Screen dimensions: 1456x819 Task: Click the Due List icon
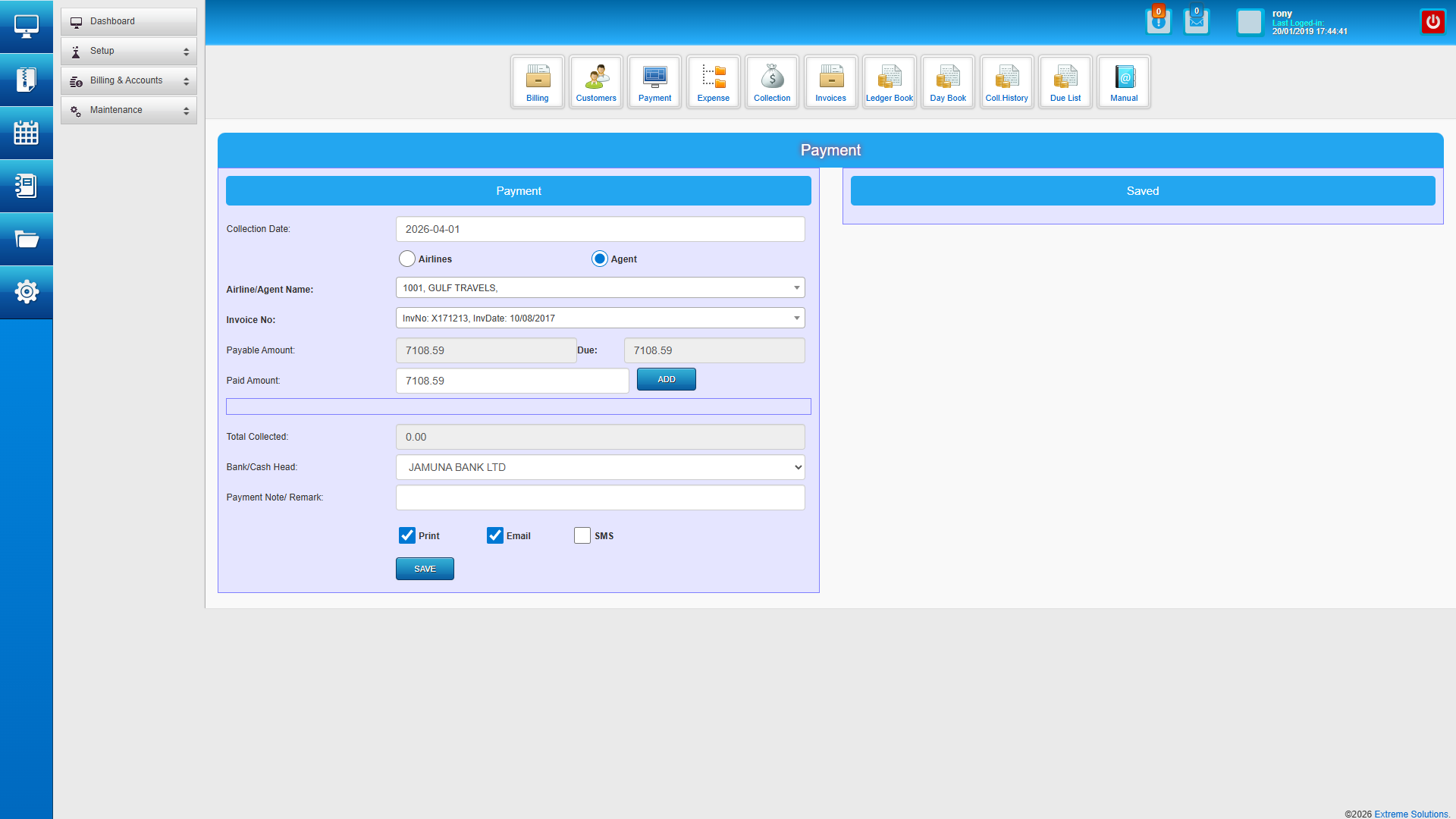tap(1065, 82)
